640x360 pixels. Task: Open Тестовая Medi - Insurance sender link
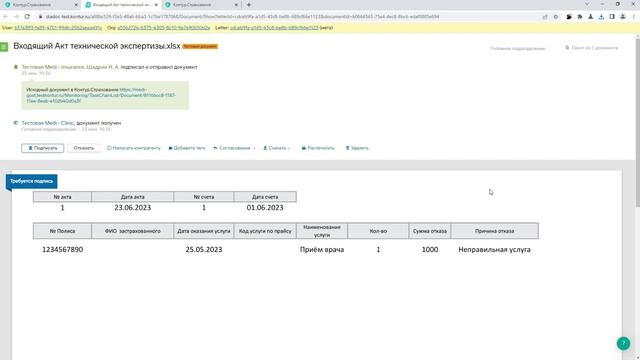point(70,67)
